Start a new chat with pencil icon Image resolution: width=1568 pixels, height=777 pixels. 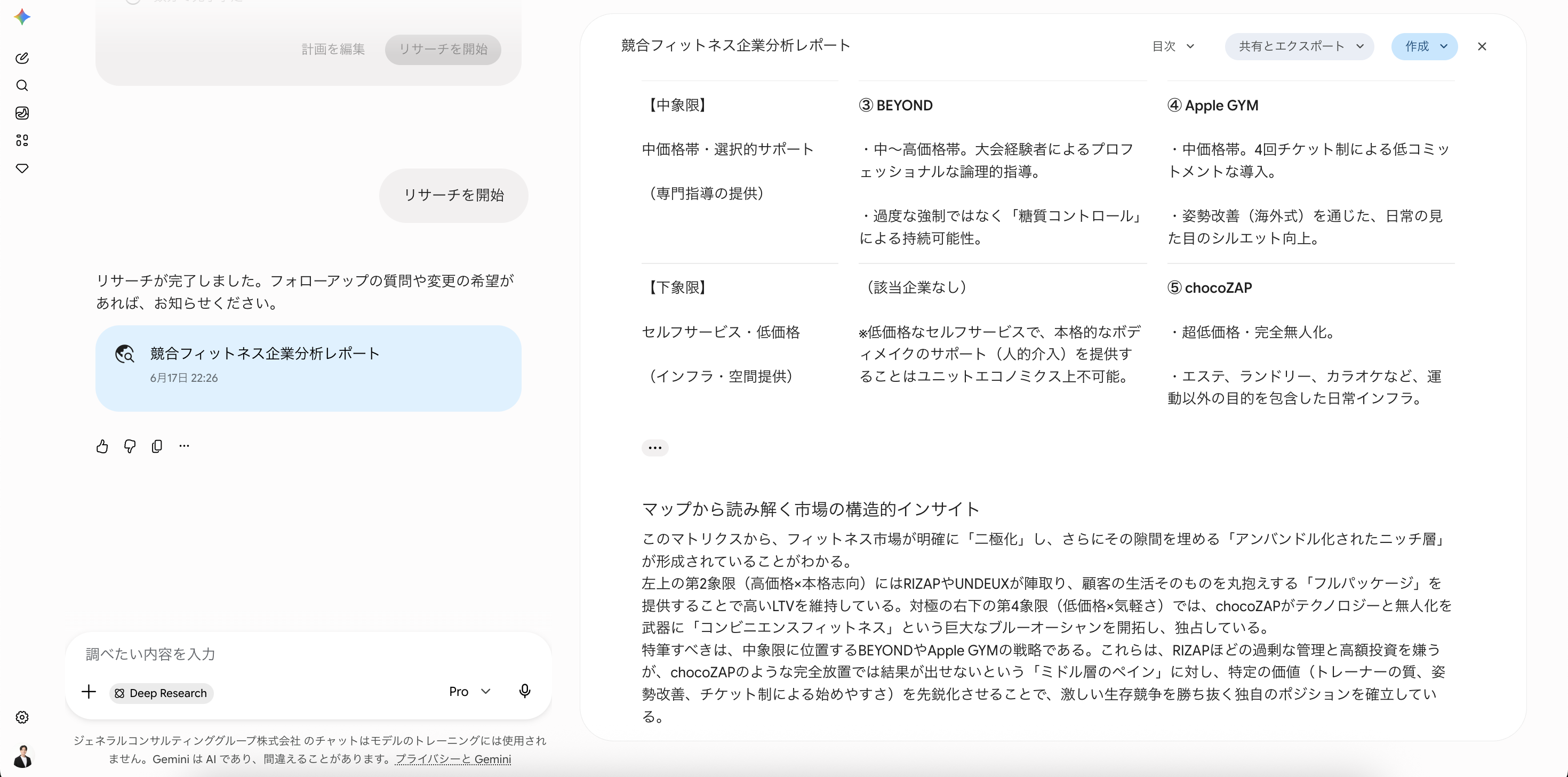(x=22, y=58)
